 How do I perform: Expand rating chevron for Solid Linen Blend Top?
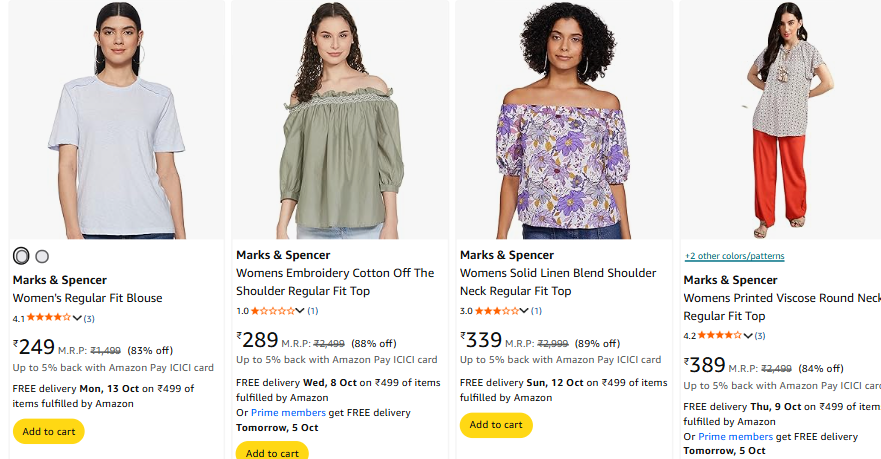(526, 311)
